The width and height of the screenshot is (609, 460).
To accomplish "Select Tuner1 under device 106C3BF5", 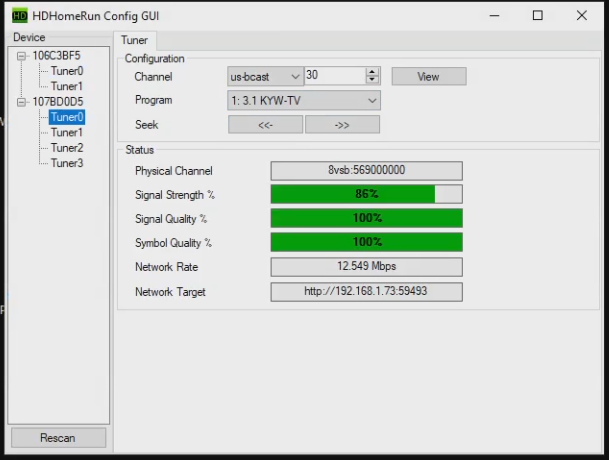I will (67, 87).
